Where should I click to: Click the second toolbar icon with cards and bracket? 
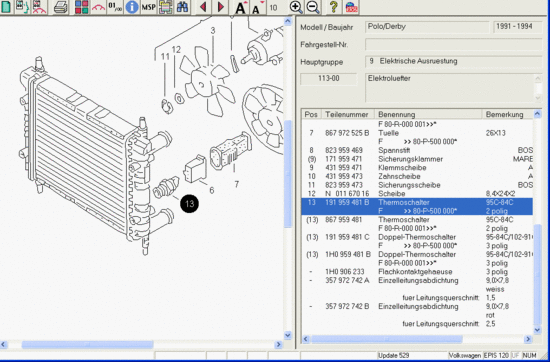[x=22, y=7]
